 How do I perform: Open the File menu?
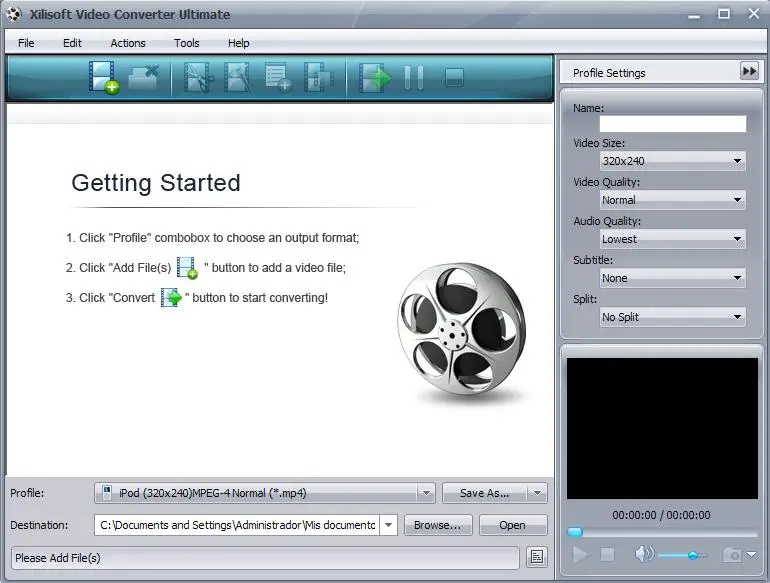click(26, 43)
